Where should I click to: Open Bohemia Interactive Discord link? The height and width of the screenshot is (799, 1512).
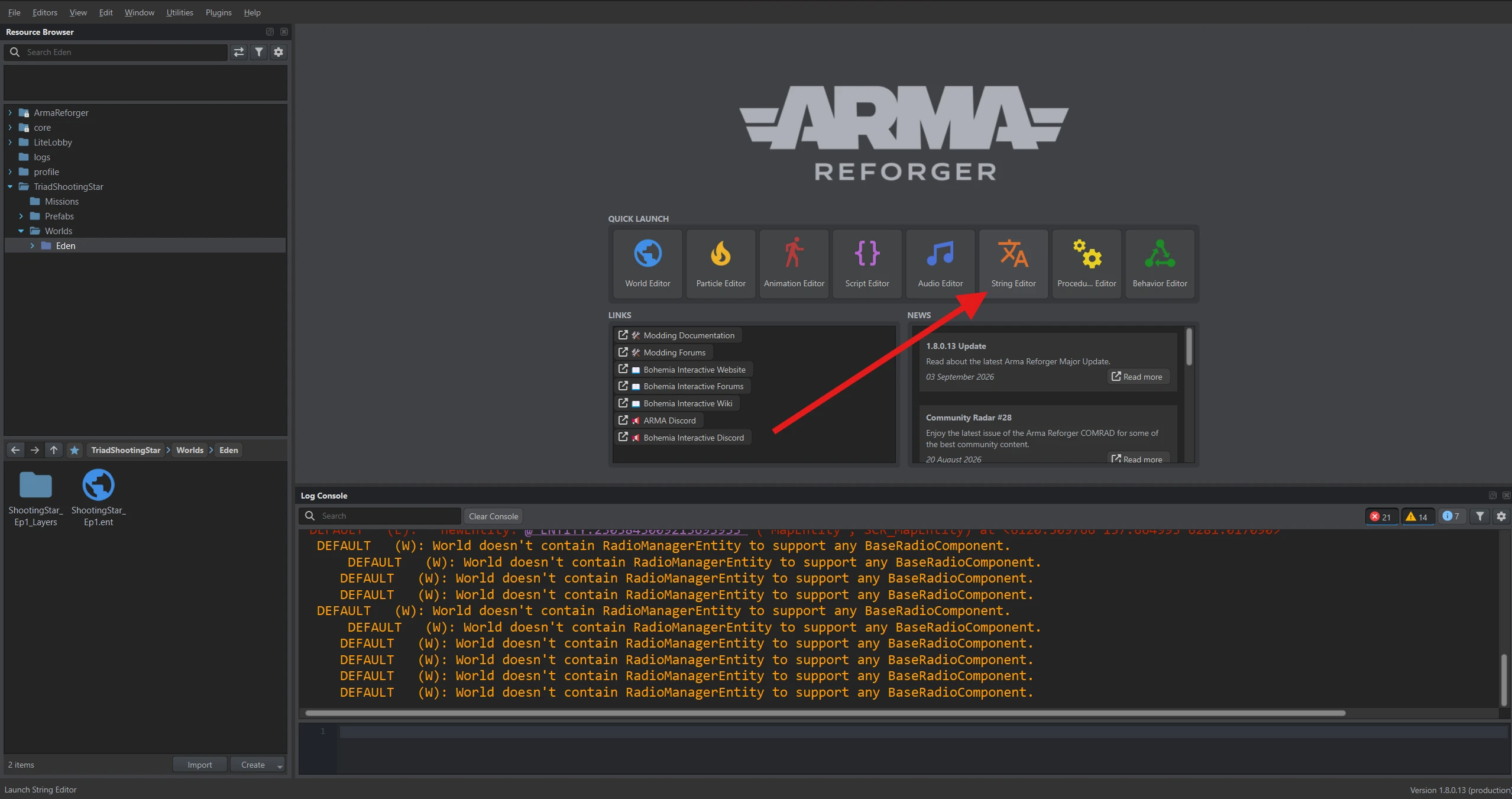(x=682, y=438)
